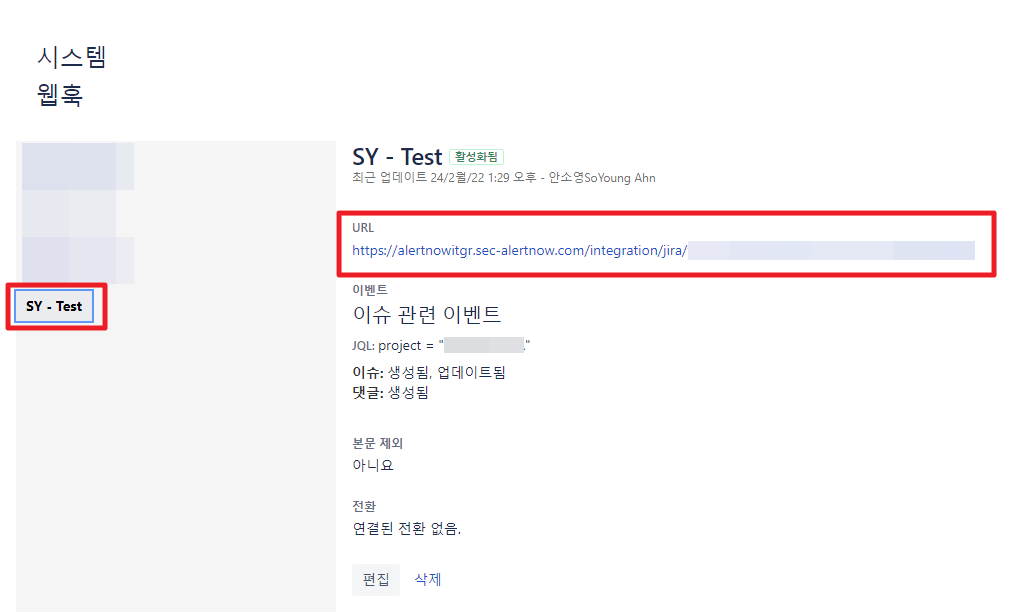The height and width of the screenshot is (614, 1014).
Task: Open the alertnowitgr.sec-alertnow.com webhook URL
Action: [519, 250]
